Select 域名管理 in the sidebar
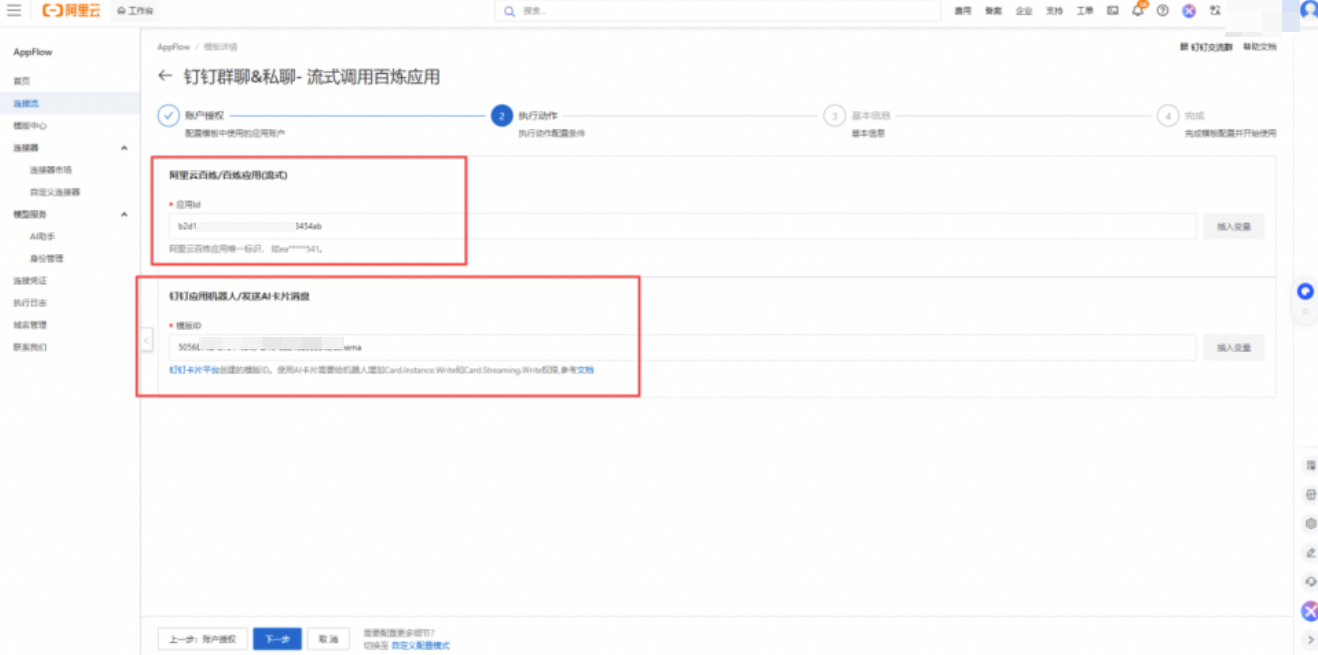This screenshot has height=655, width=1318. 30,325
